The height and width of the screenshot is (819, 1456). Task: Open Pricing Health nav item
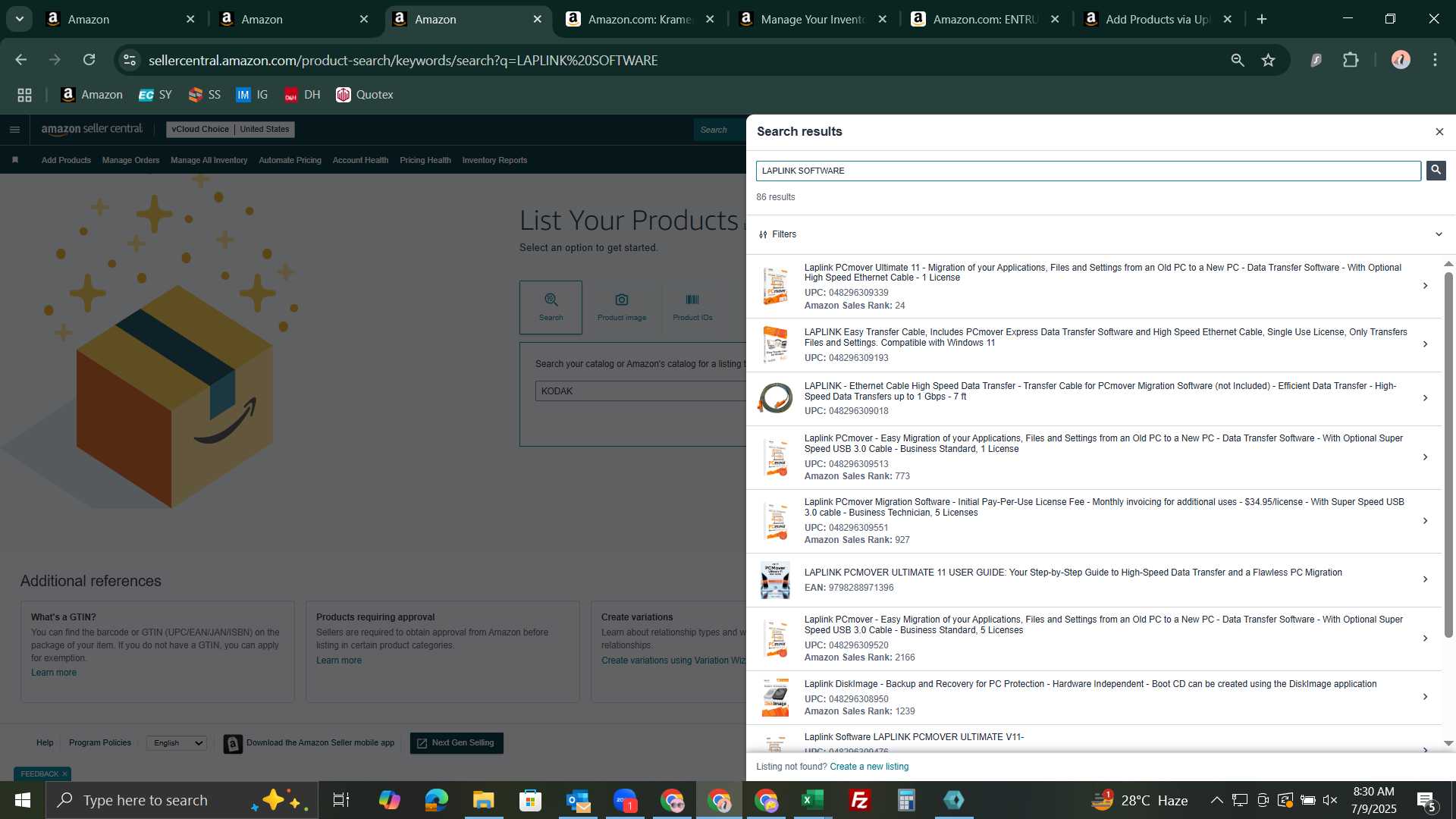click(425, 160)
